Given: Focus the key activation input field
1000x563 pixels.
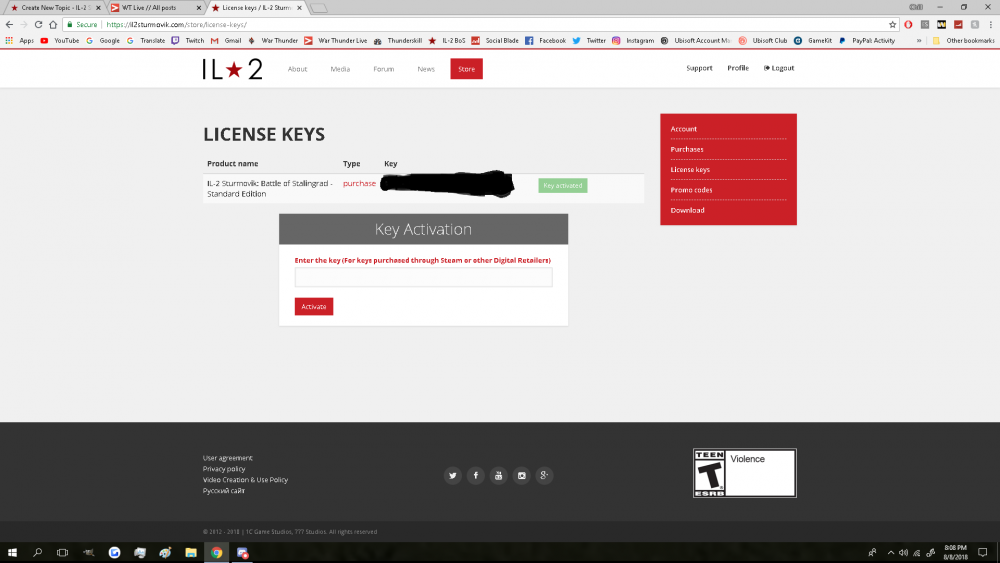Looking at the screenshot, I should coord(423,277).
